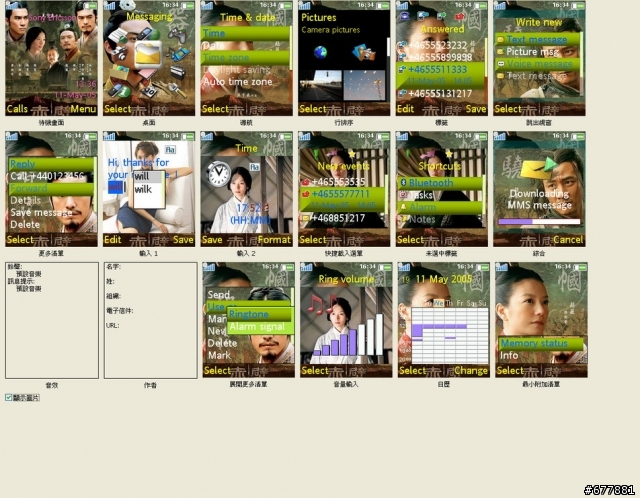Screen dimensions: 640x498
Task: Select 'Time zone' in Time & date list
Action: 245,58
